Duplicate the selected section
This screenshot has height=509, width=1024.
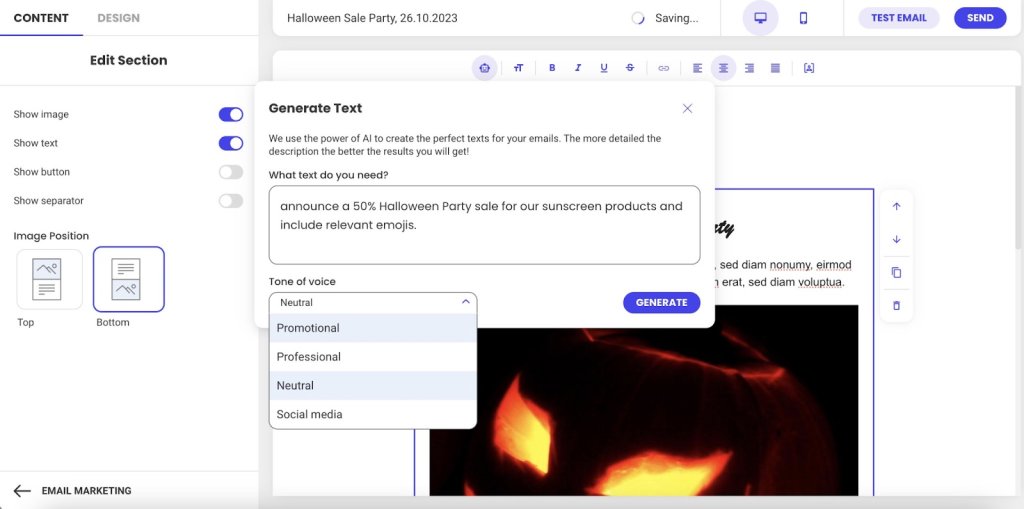coord(896,272)
